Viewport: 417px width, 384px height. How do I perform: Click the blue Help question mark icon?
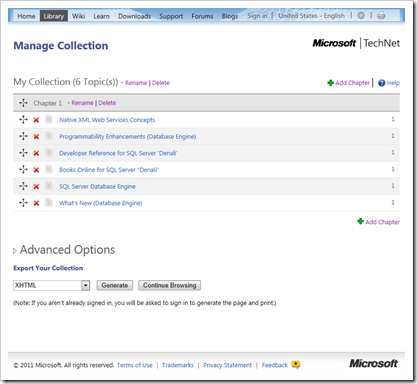382,83
